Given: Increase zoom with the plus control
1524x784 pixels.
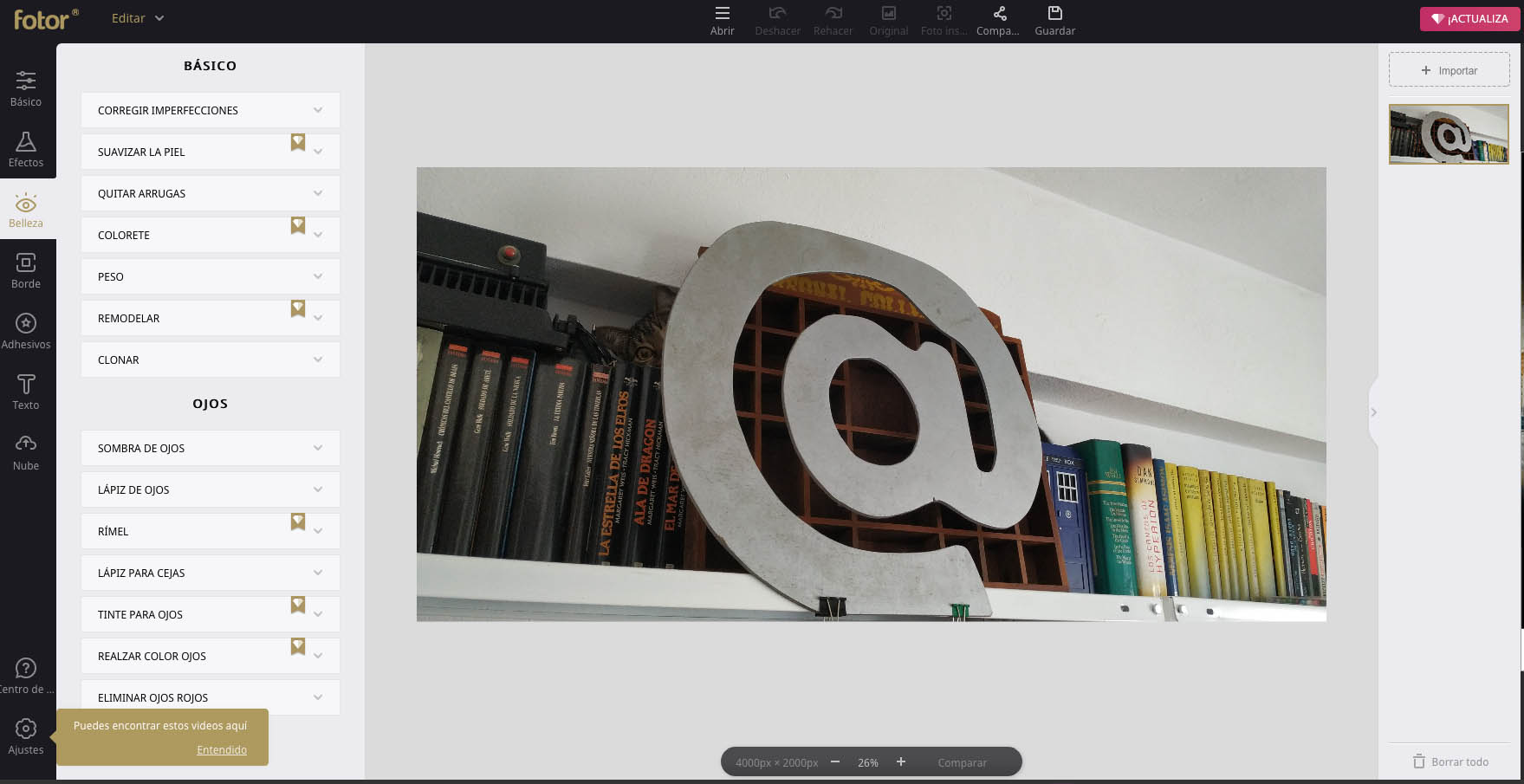Looking at the screenshot, I should [x=901, y=761].
